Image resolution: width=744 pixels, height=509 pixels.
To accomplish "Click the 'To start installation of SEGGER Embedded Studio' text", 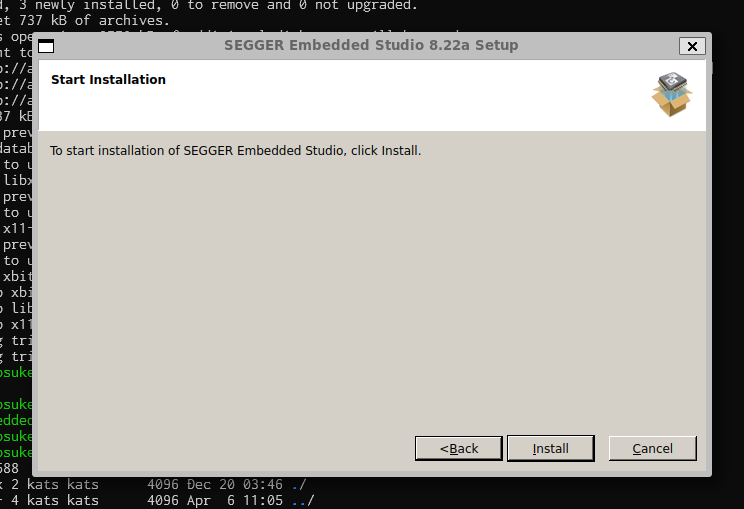I will 235,151.
